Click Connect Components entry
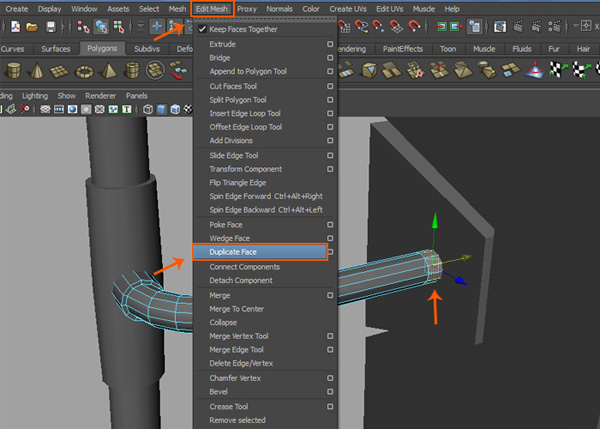This screenshot has height=429, width=600. click(x=245, y=267)
